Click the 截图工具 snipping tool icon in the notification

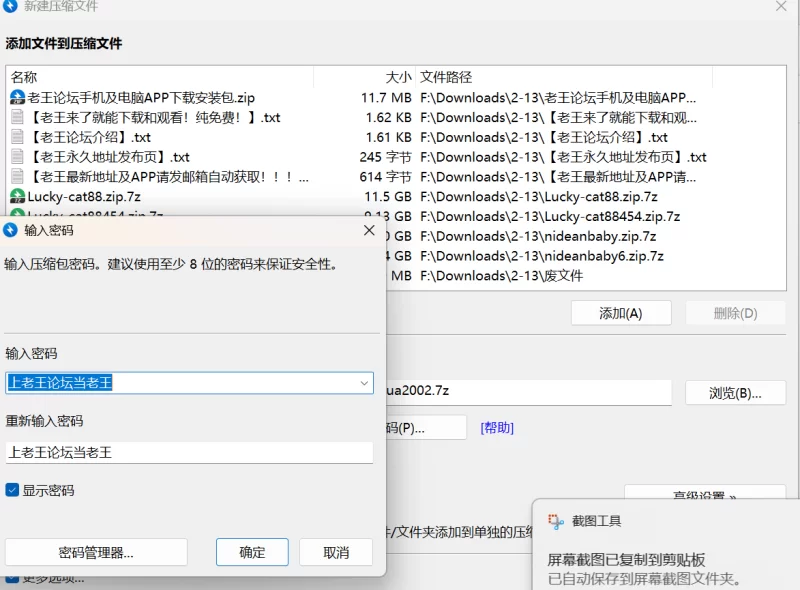(x=556, y=521)
